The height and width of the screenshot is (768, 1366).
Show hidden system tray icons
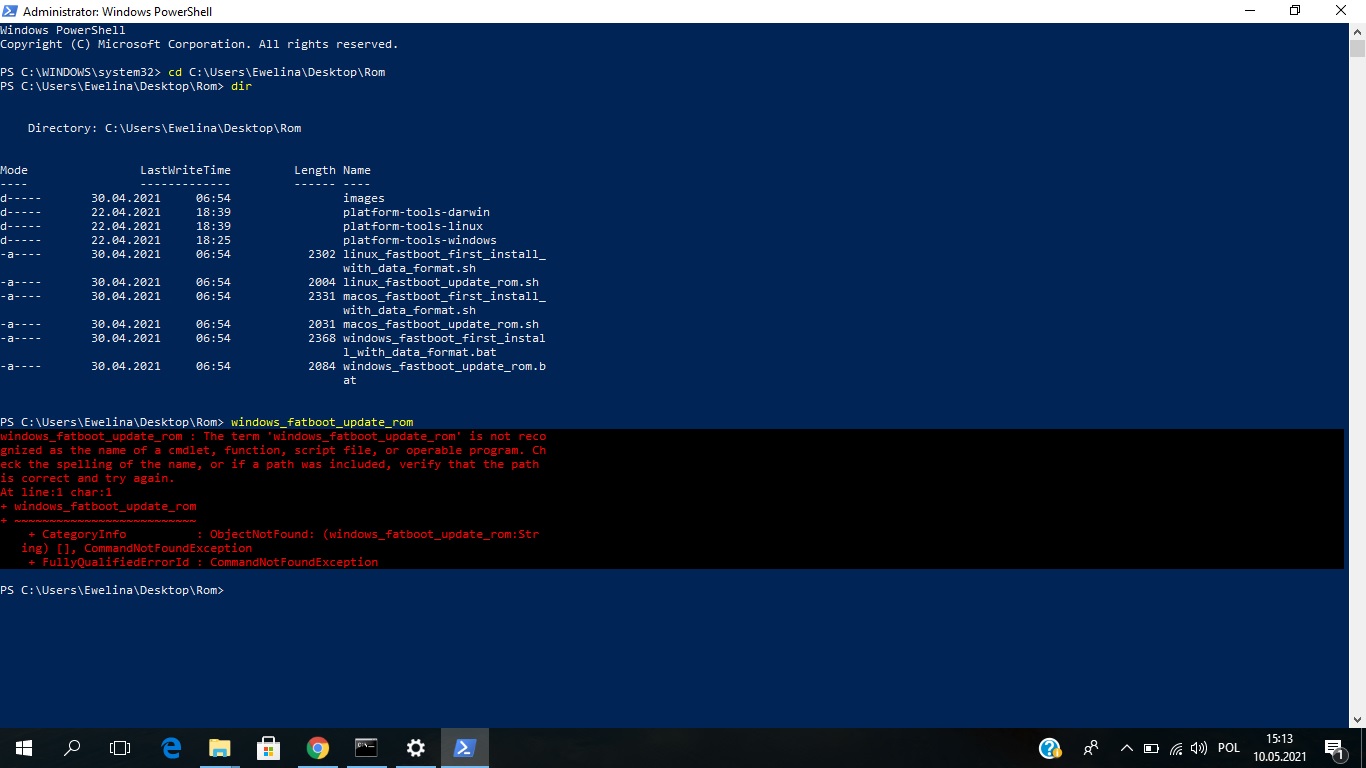pos(1126,748)
